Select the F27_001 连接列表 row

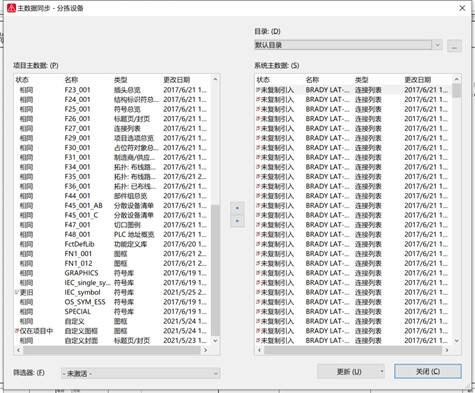[x=113, y=128]
